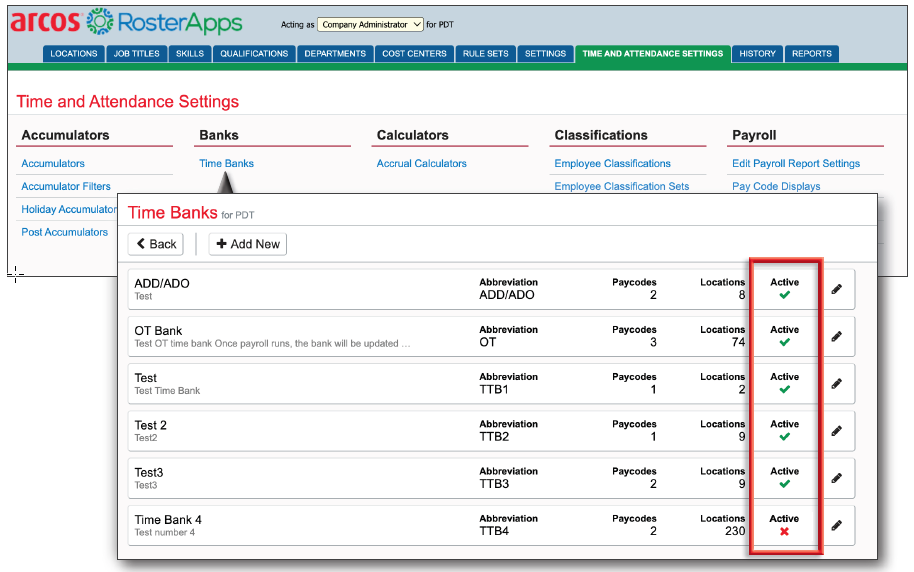
Task: Open the Accumulators link
Action: pos(53,163)
